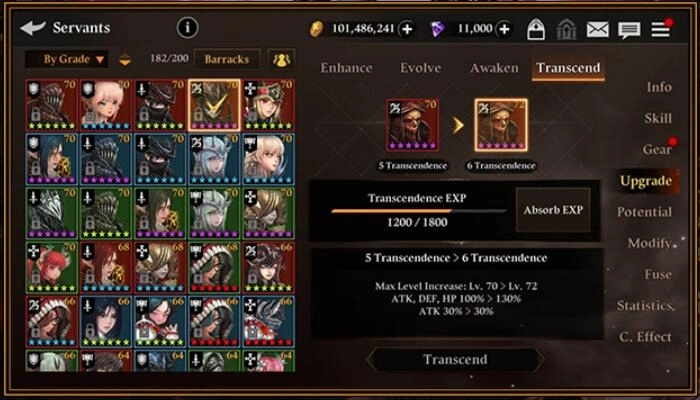Open the info circle icon
The height and width of the screenshot is (400, 700).
[188, 28]
